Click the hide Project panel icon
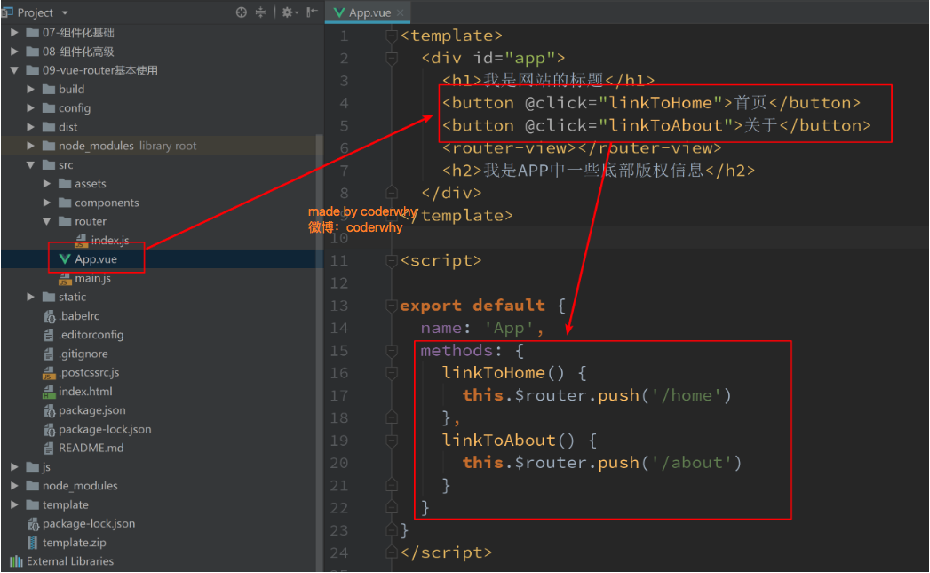The image size is (930, 573). pos(312,12)
